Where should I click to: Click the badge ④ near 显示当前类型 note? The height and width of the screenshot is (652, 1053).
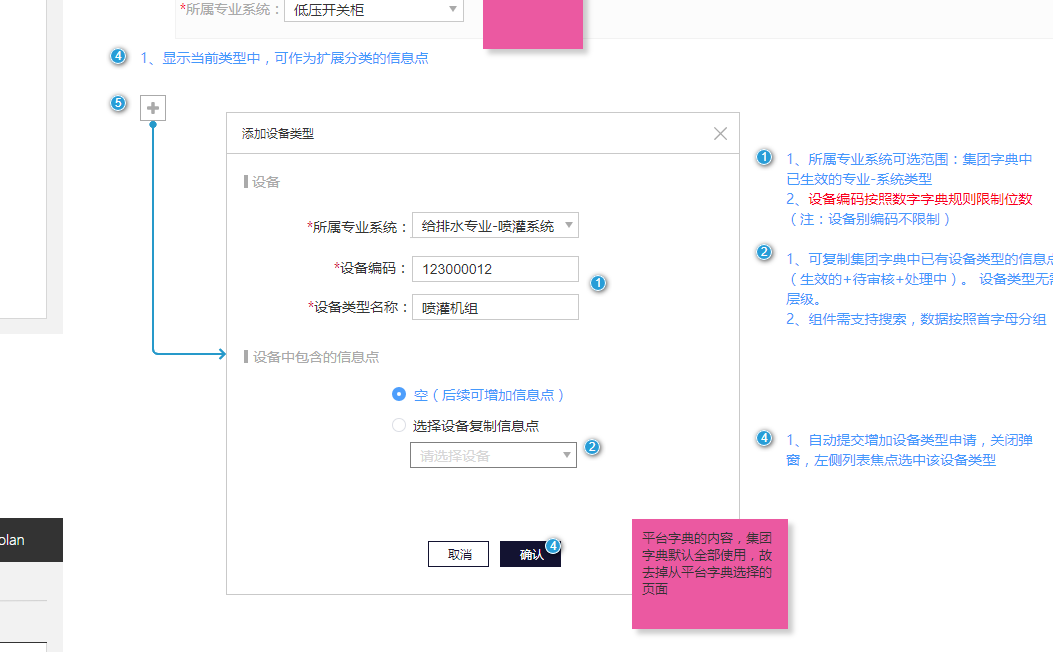[x=117, y=57]
